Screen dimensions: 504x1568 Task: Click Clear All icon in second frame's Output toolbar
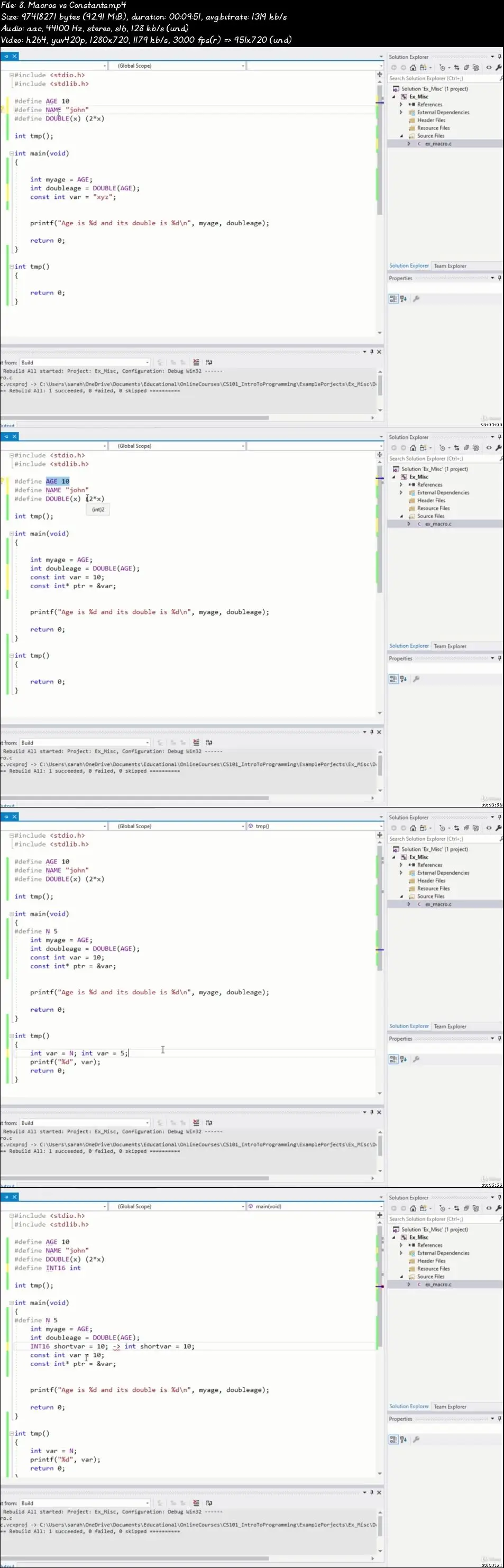pos(196,742)
